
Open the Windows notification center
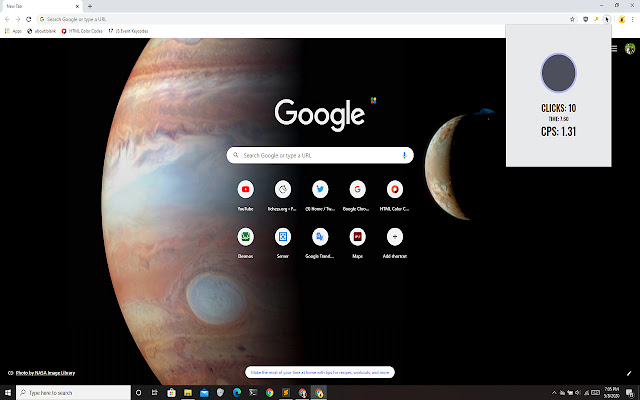coord(630,393)
